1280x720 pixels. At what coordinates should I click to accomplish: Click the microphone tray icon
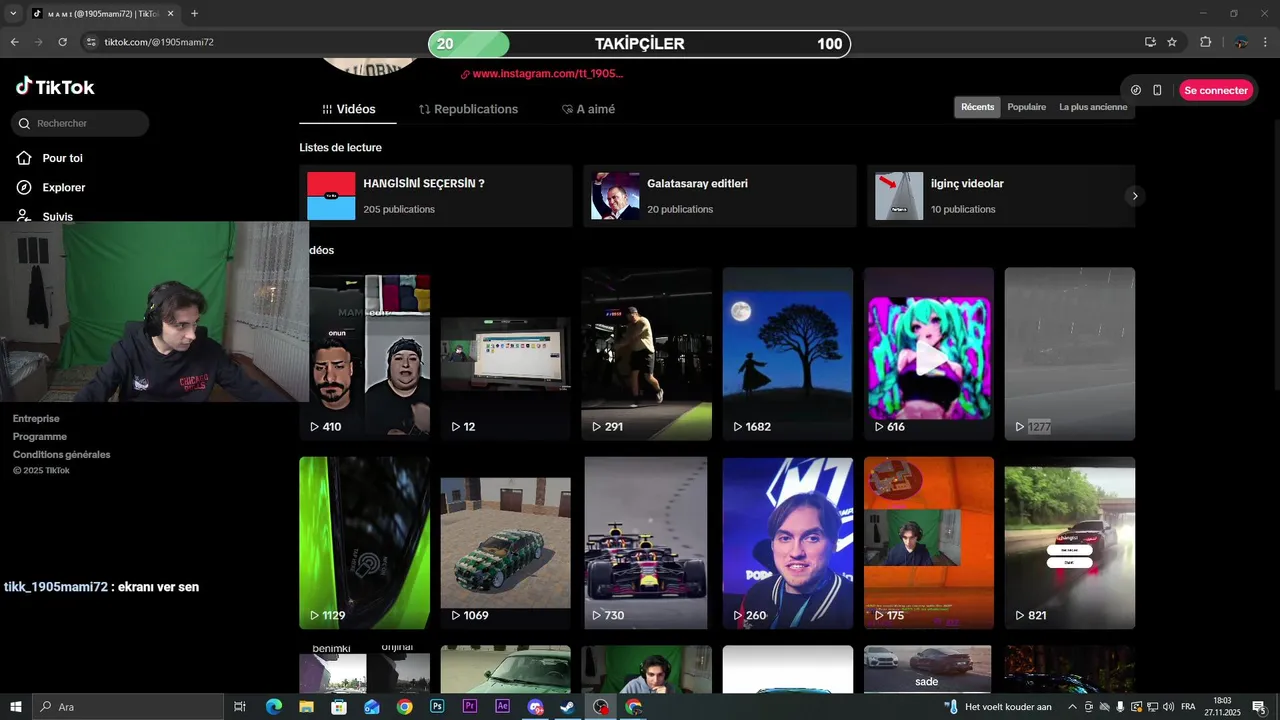coord(1120,707)
